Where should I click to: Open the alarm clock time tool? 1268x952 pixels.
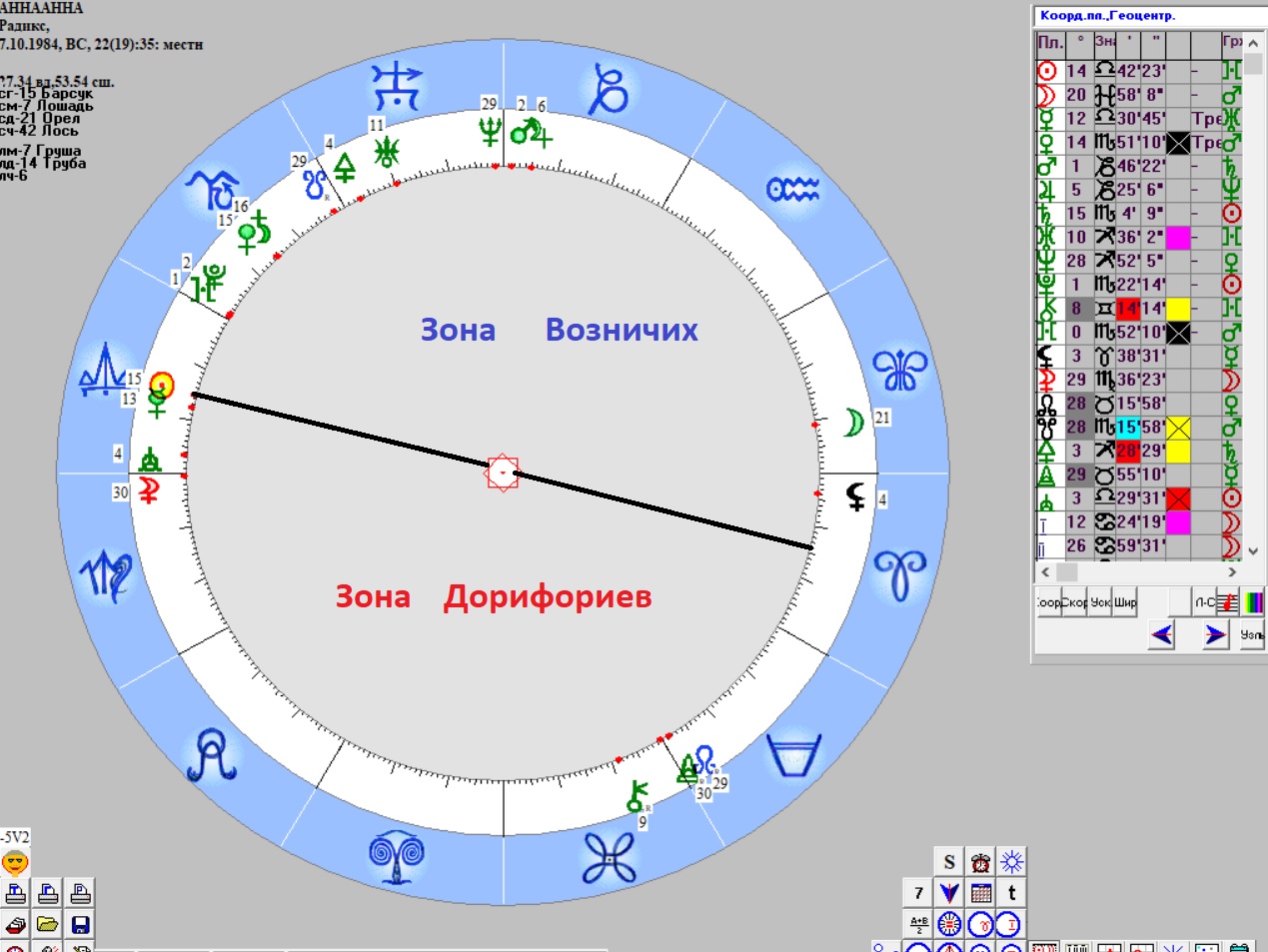click(981, 862)
